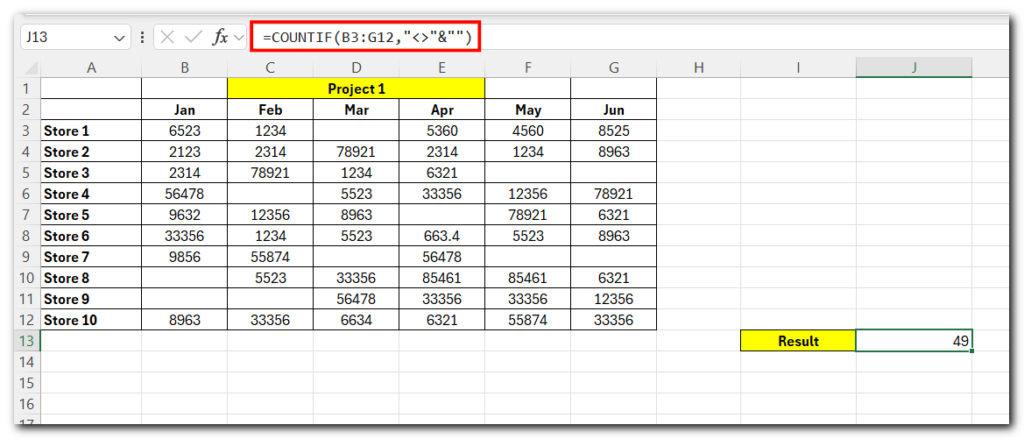1024x439 pixels.
Task: Click Store 1 Apr value 5360
Action: pos(442,131)
